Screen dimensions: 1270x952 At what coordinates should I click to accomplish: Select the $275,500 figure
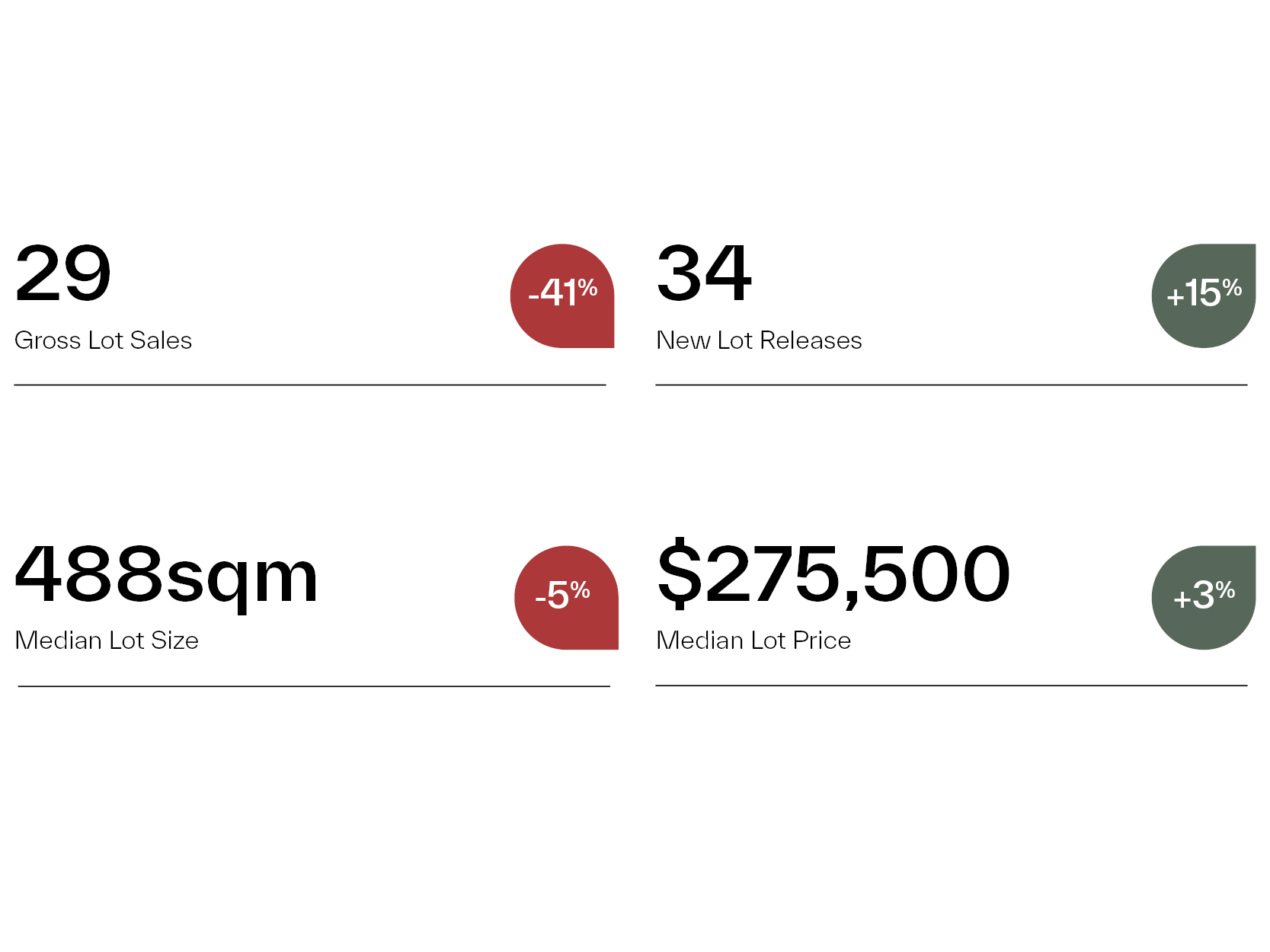833,574
